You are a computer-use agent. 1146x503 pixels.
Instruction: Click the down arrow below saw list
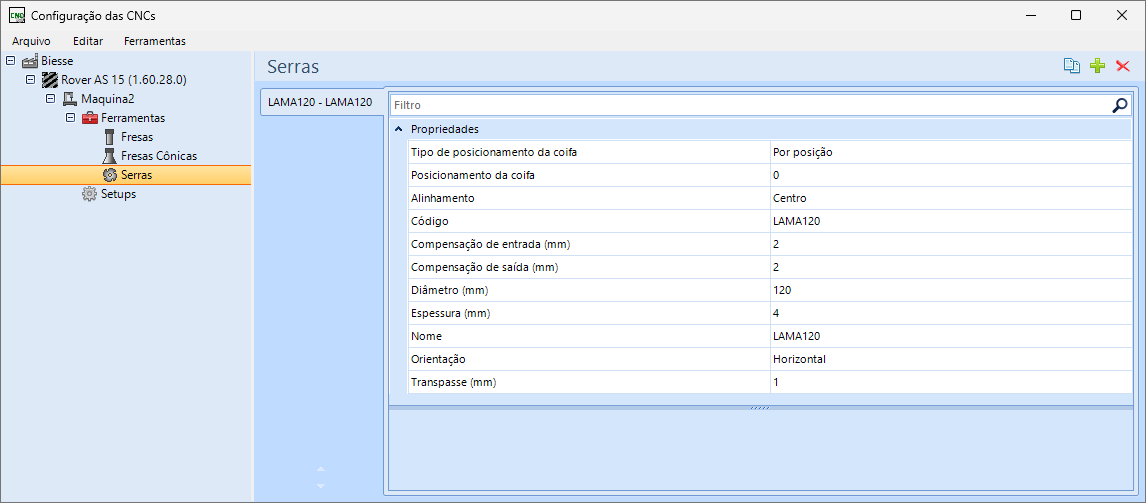[320, 485]
